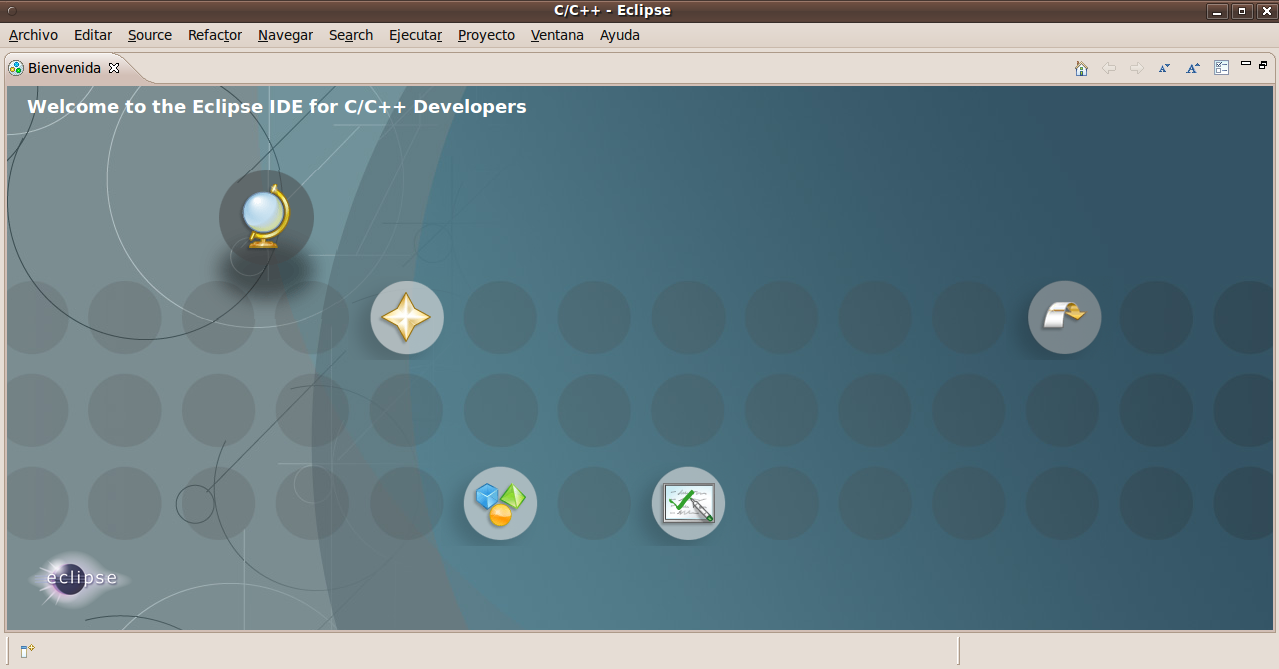
Task: Open the Ayuda menu
Action: (x=620, y=35)
